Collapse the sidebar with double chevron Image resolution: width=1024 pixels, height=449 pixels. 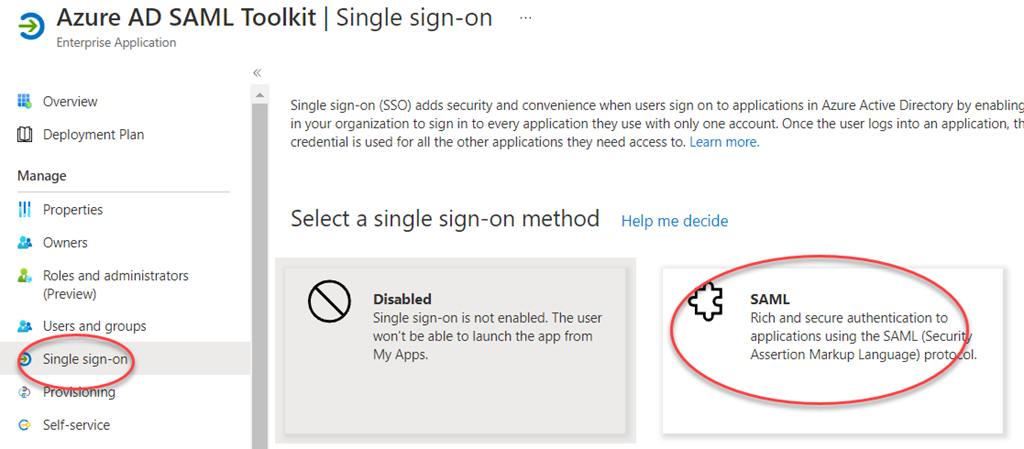257,73
